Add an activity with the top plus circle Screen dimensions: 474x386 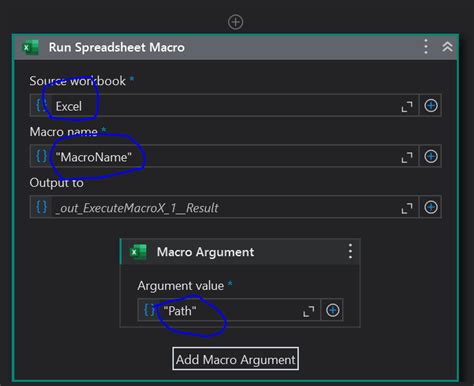tap(235, 22)
